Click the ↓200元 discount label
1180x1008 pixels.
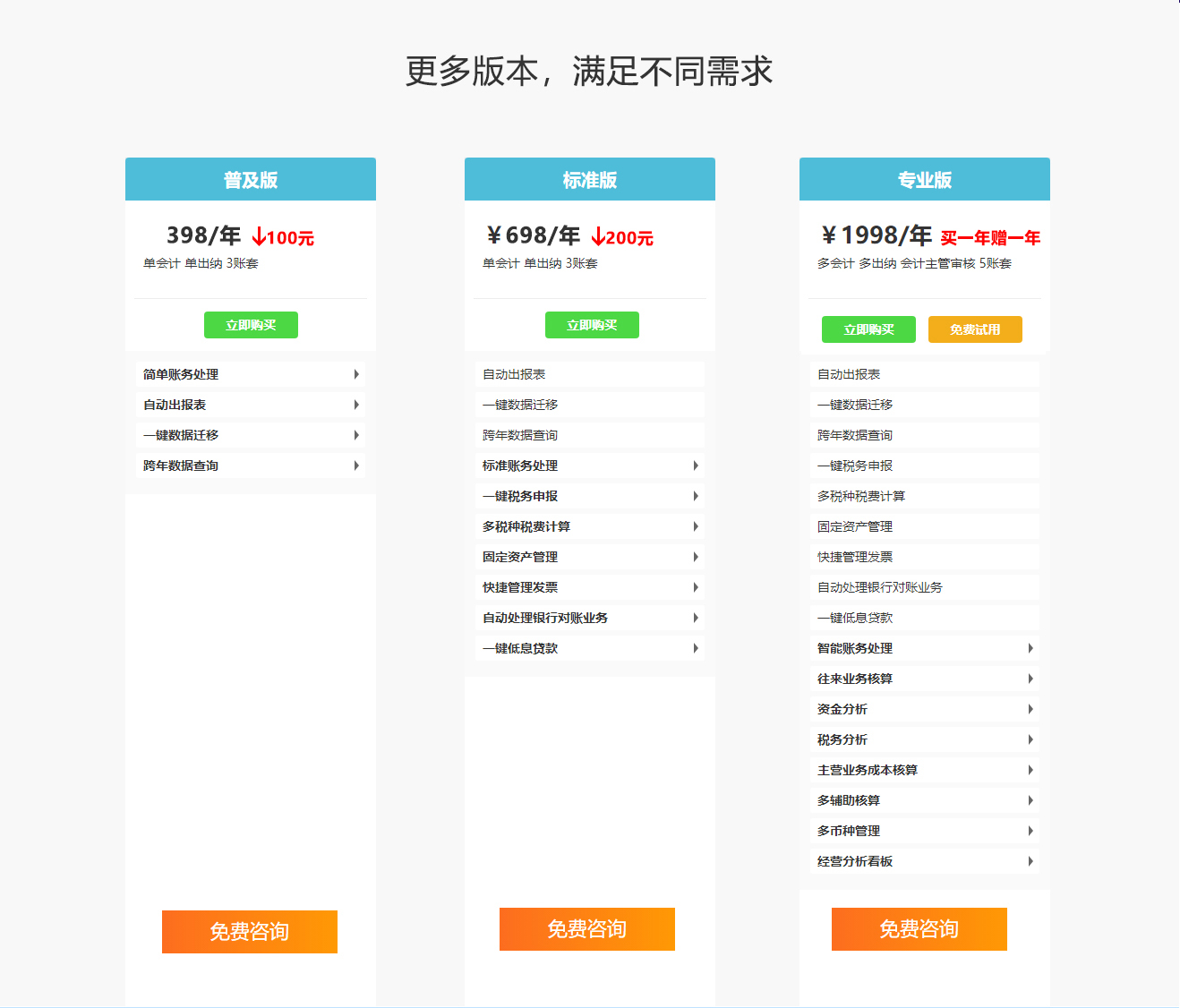(622, 237)
